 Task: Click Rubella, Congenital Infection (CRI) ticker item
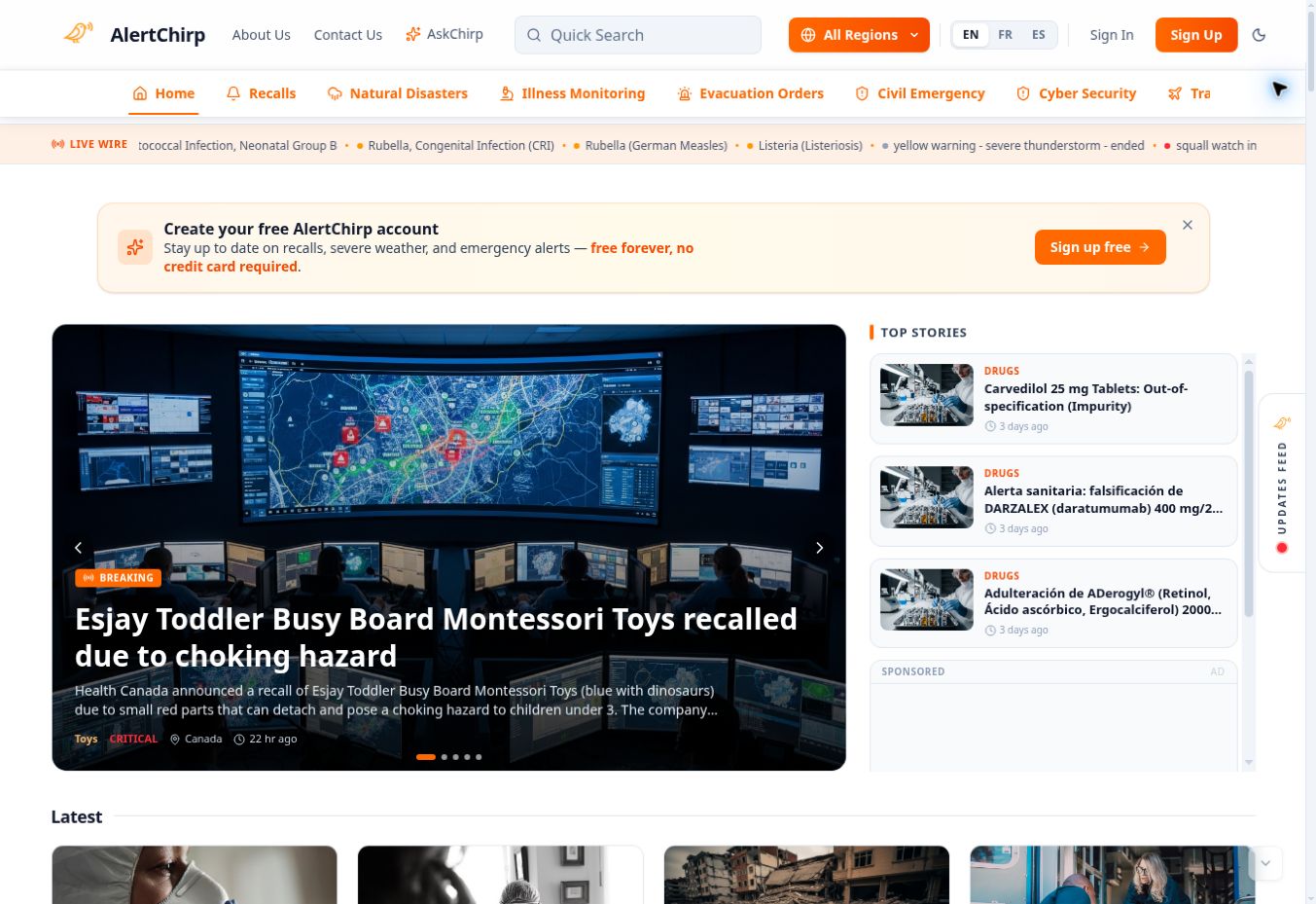[x=461, y=145]
